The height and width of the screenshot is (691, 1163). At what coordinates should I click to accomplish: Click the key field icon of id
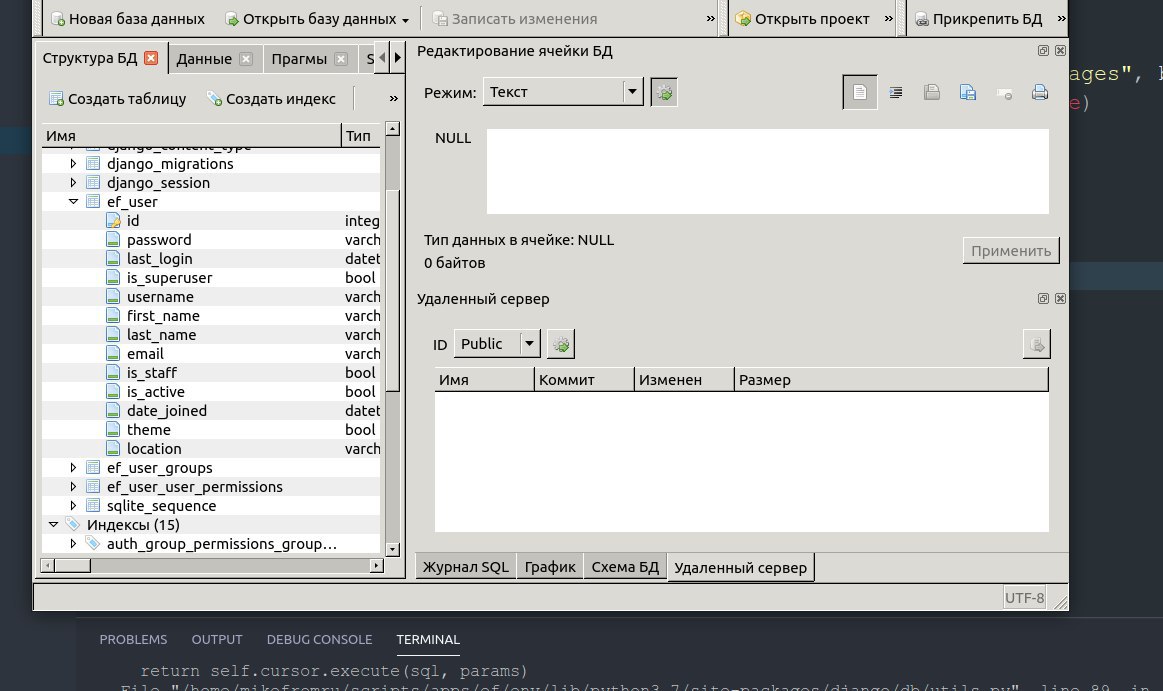(113, 220)
